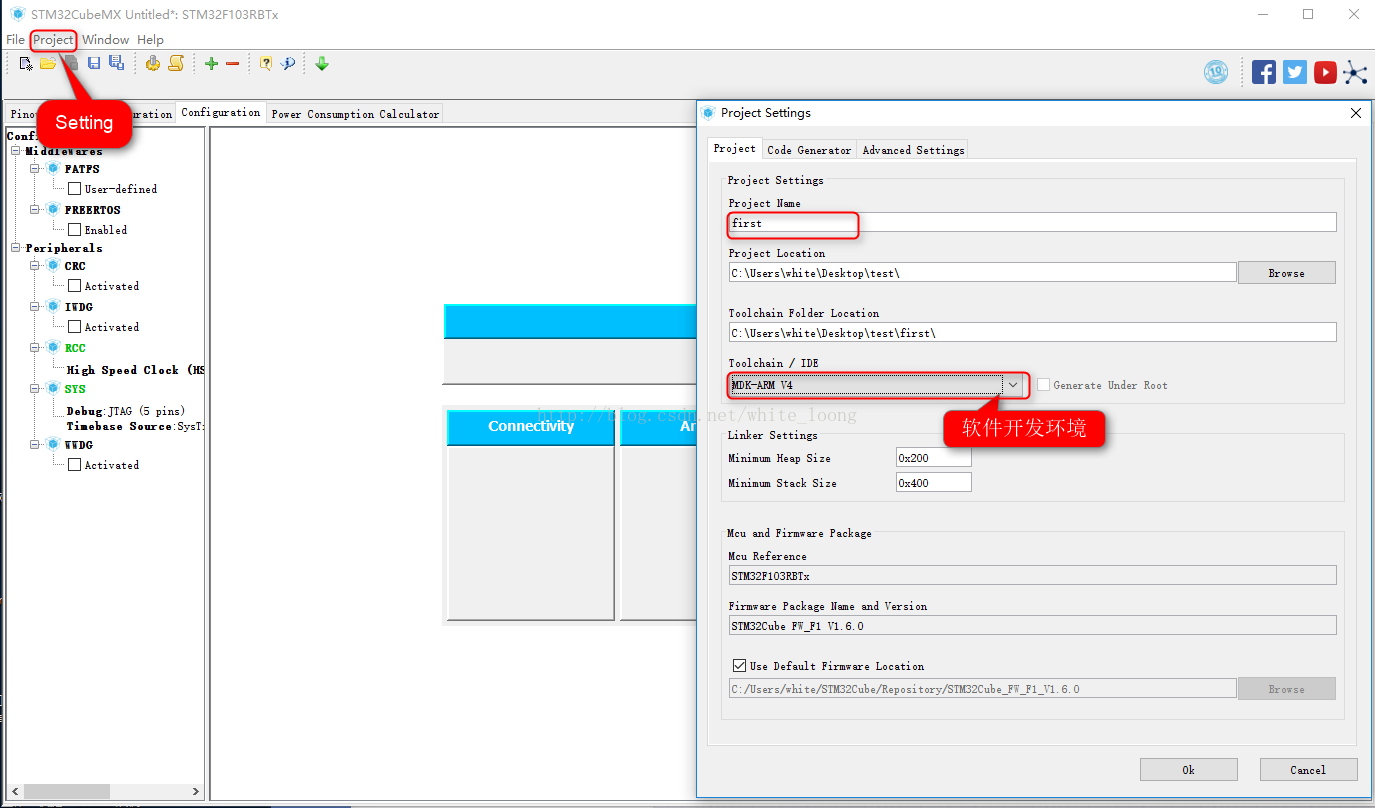Collapse the FATFS tree node
Viewport: 1375px width, 808px height.
click(x=34, y=168)
